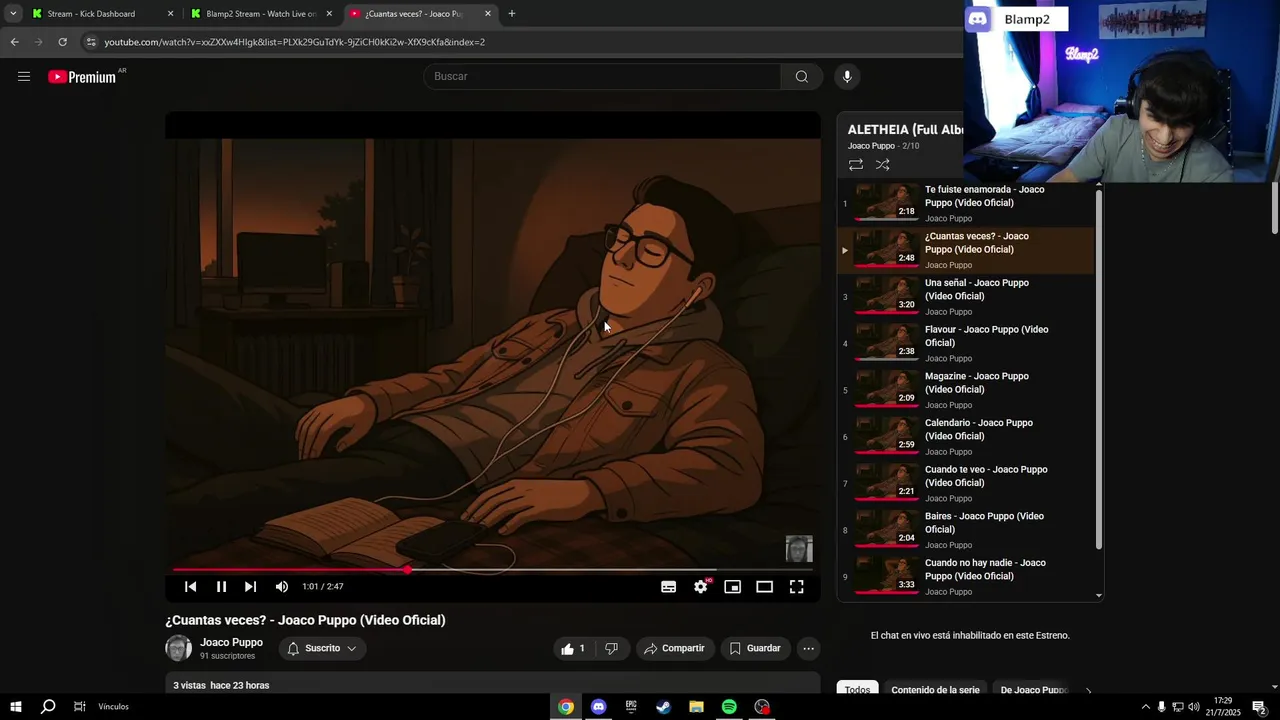1280x720 pixels.
Task: Skip to next video in player
Action: pos(250,587)
